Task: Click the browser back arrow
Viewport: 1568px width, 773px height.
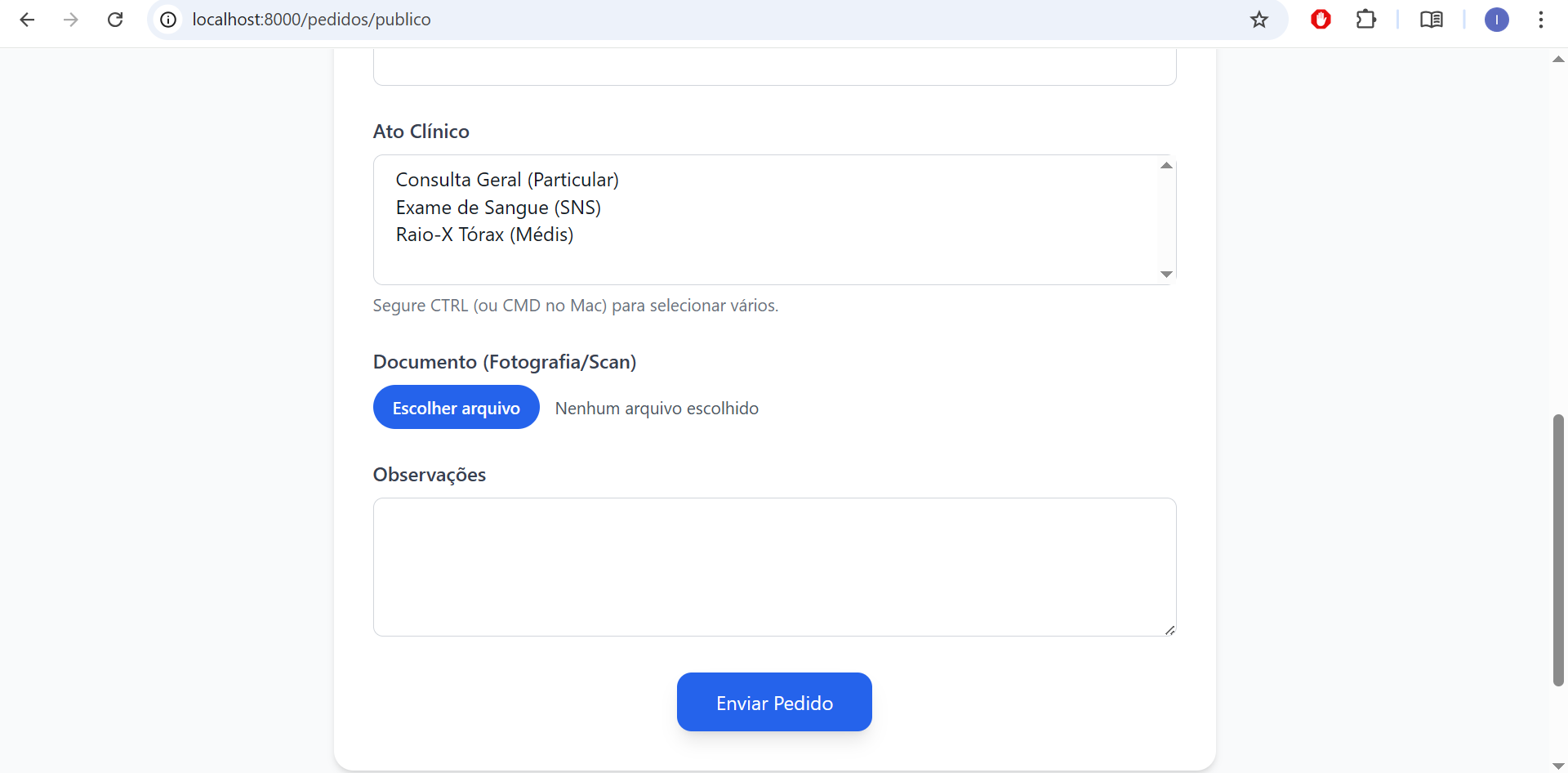Action: (x=27, y=20)
